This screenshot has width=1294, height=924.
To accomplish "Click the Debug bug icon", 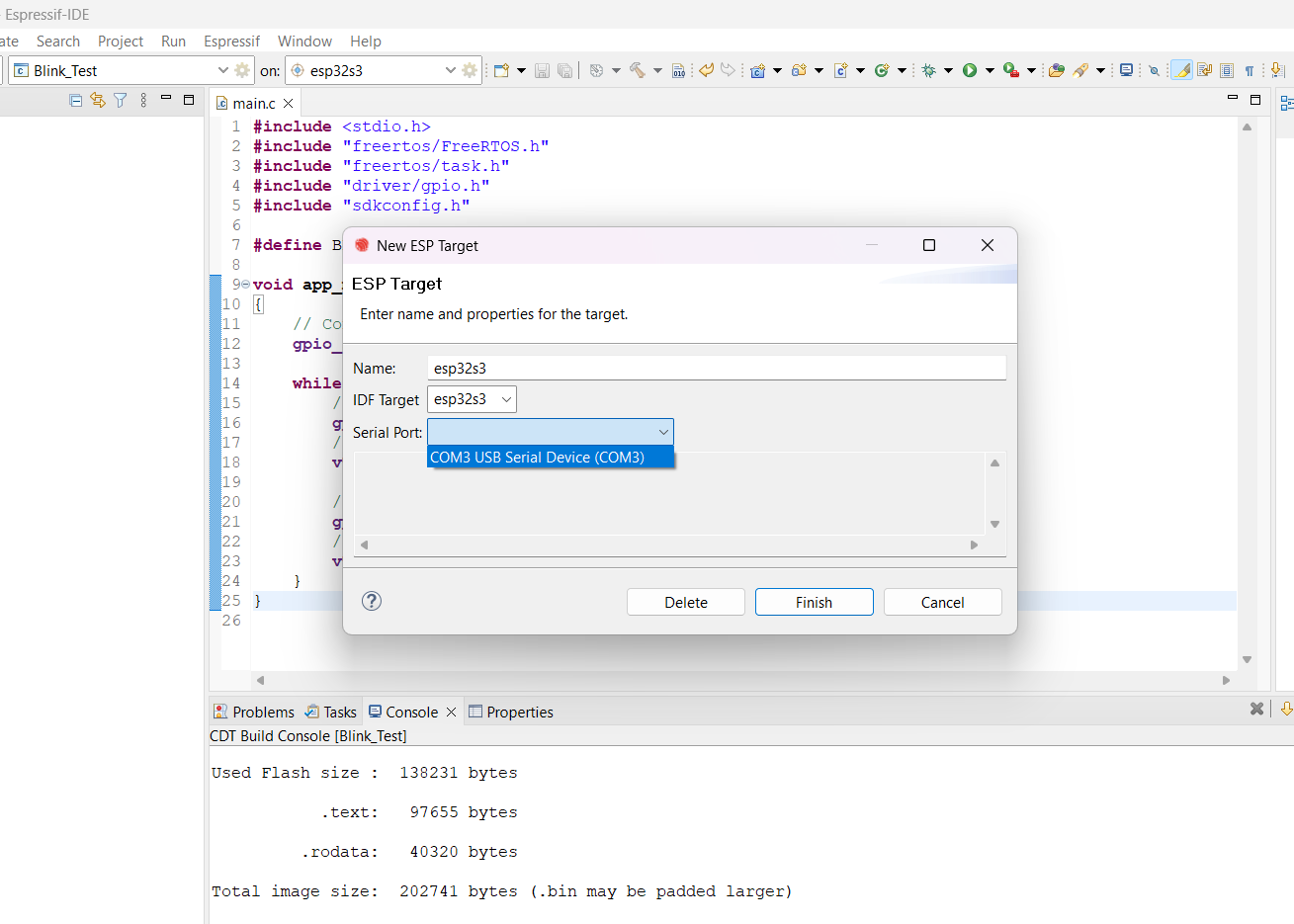I will coord(928,70).
